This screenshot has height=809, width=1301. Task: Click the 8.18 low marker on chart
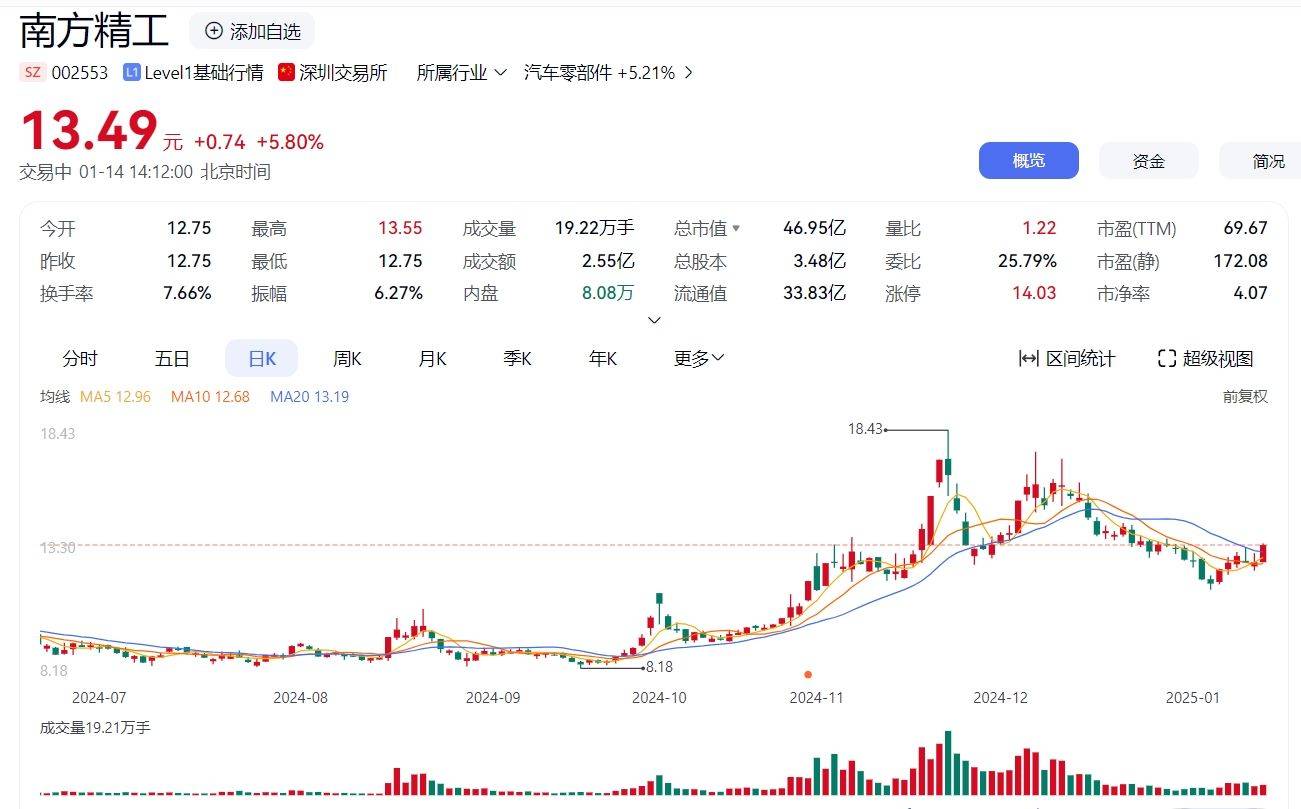point(659,666)
